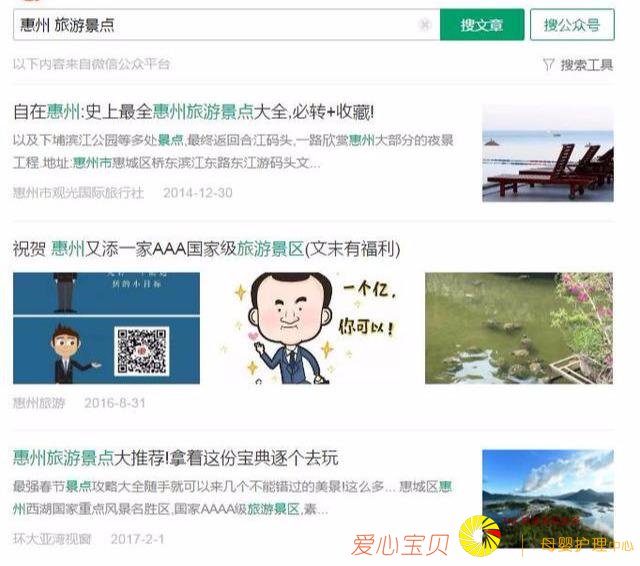Open the source account 环大亚湾视窗

pos(52,539)
